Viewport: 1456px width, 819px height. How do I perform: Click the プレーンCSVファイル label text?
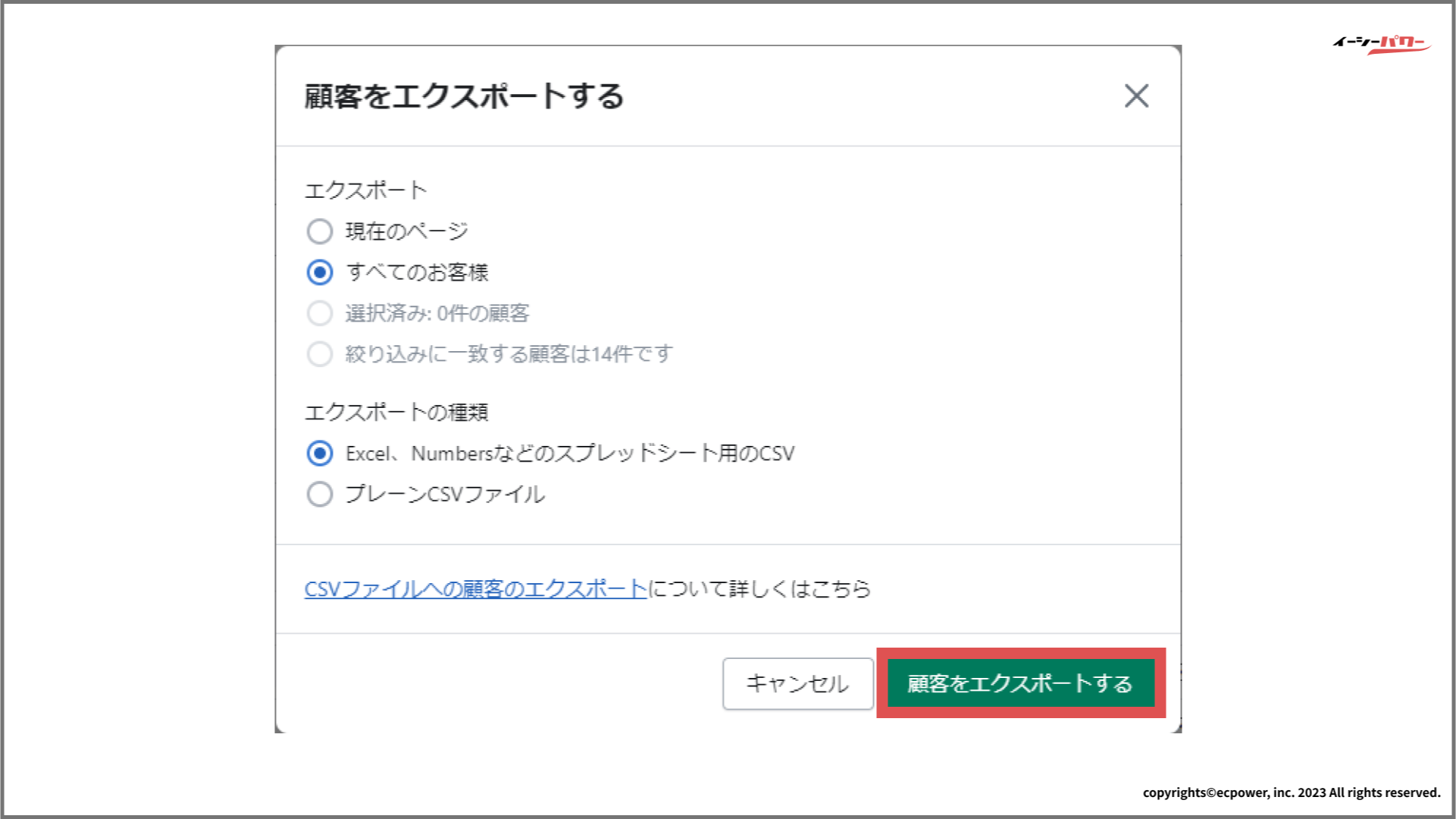[x=445, y=494]
